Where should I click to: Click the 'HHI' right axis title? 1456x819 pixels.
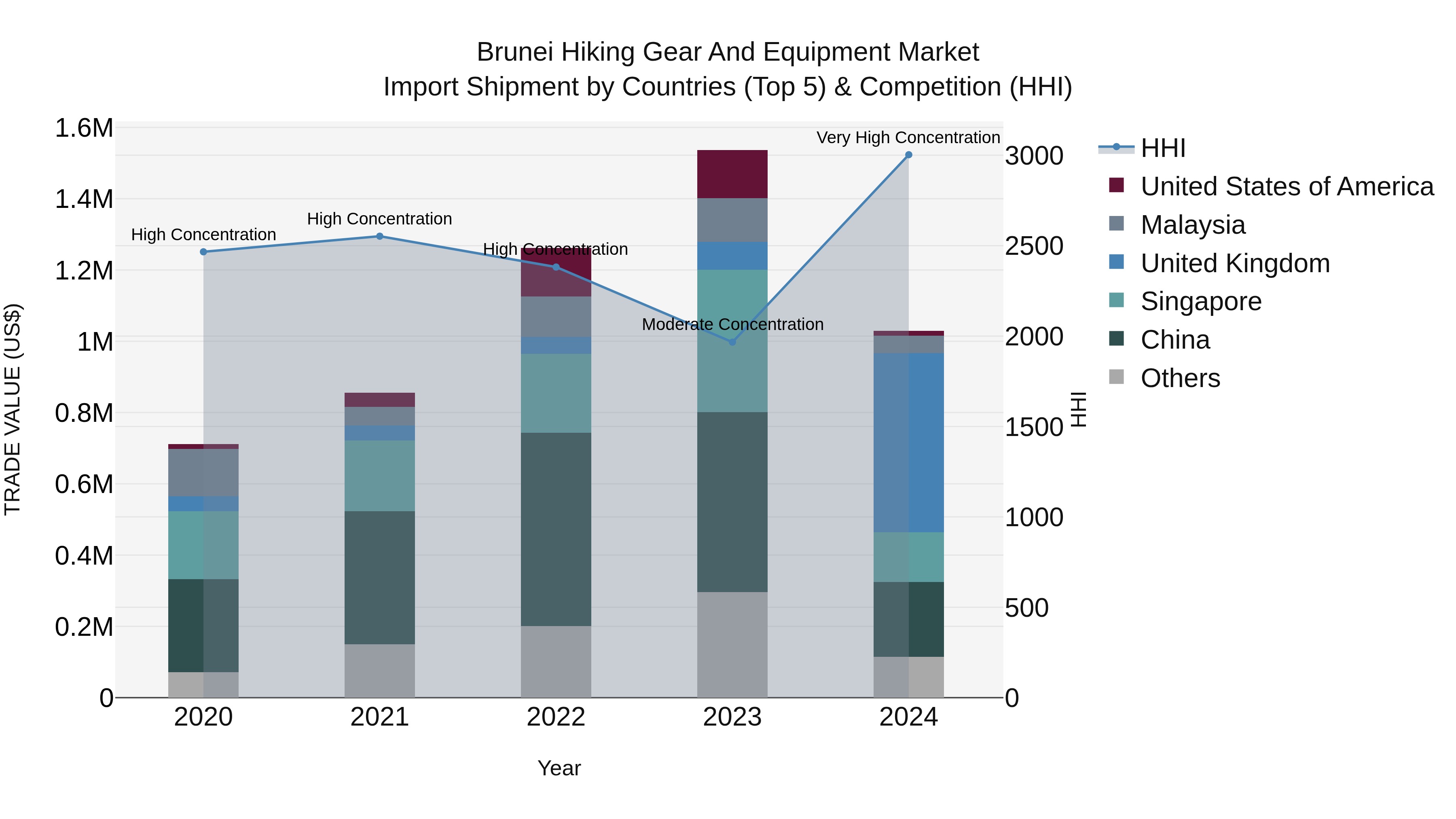(1078, 409)
